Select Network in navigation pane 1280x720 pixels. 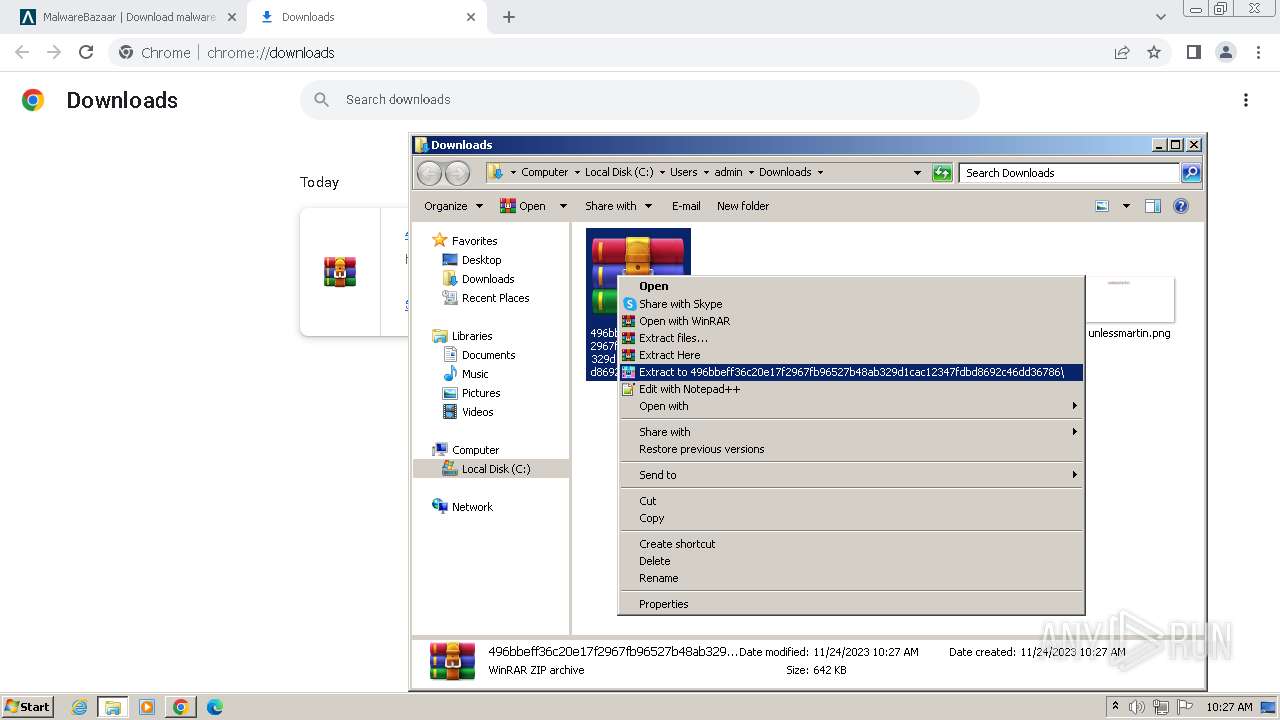472,507
